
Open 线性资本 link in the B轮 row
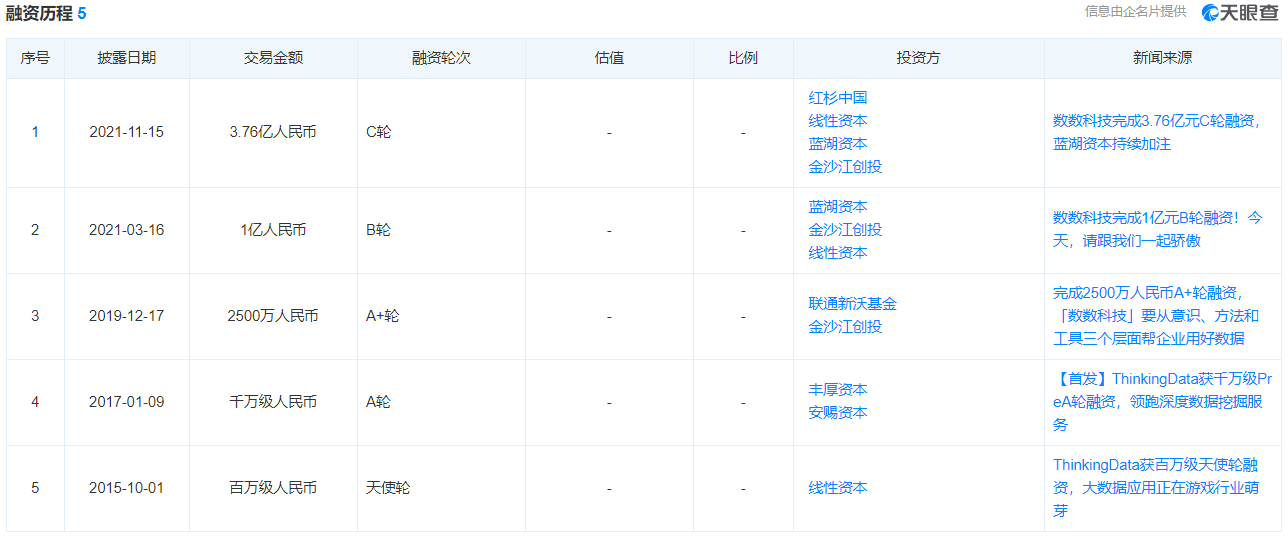[x=838, y=253]
